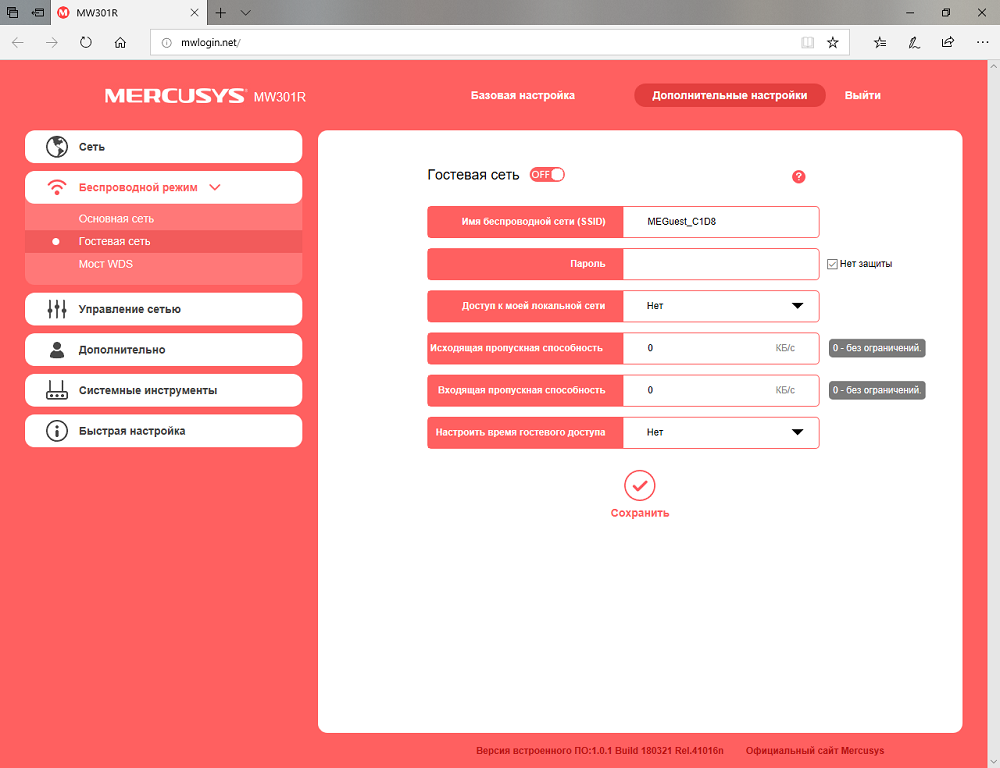Click the user icon beside Дополнительно
The width and height of the screenshot is (1000, 768).
click(x=57, y=350)
